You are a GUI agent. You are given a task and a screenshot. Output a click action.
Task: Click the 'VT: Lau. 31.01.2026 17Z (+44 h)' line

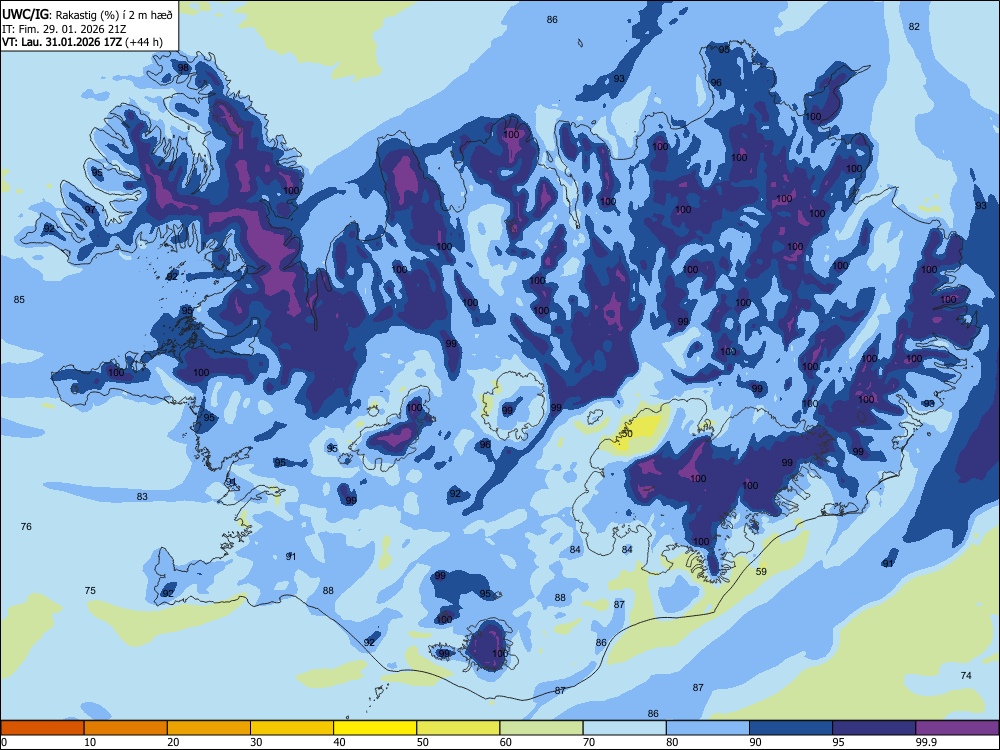click(x=82, y=42)
